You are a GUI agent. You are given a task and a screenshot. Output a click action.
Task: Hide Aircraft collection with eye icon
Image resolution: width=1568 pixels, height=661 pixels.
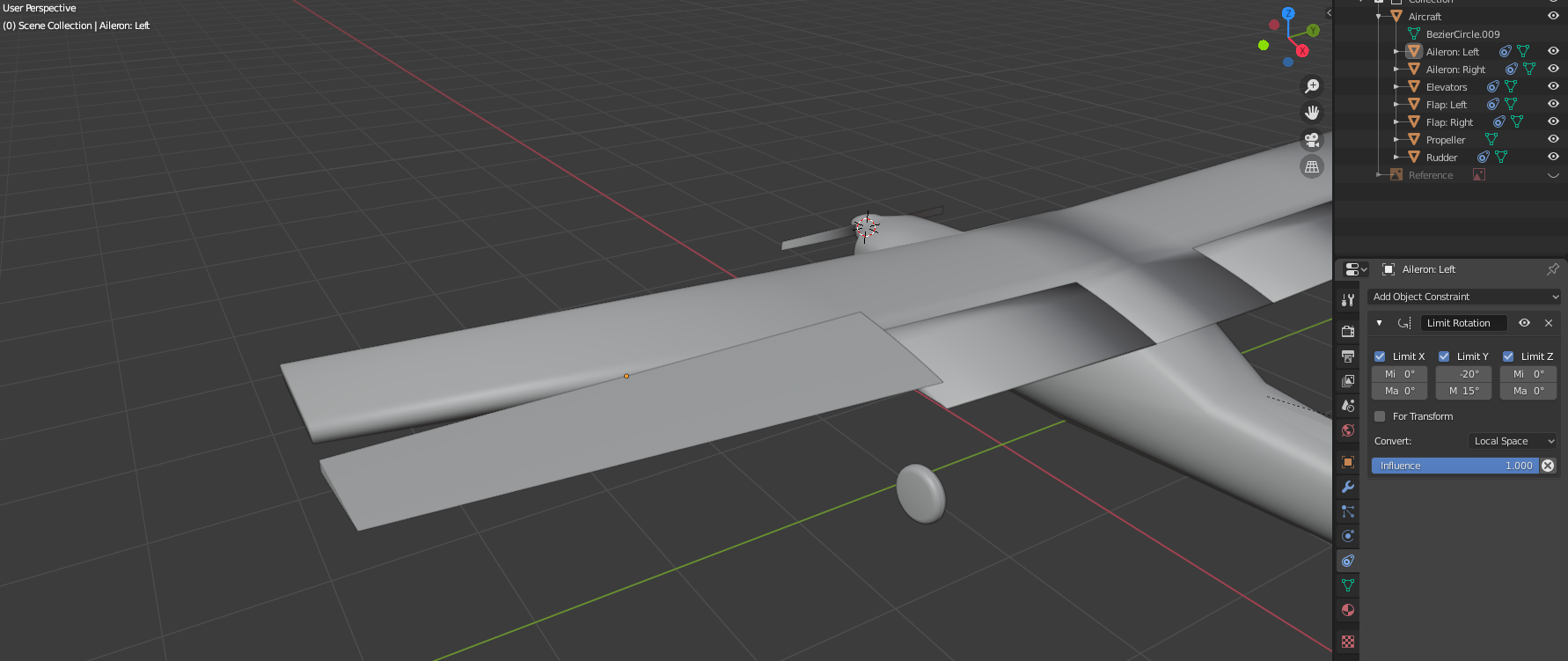[x=1553, y=16]
